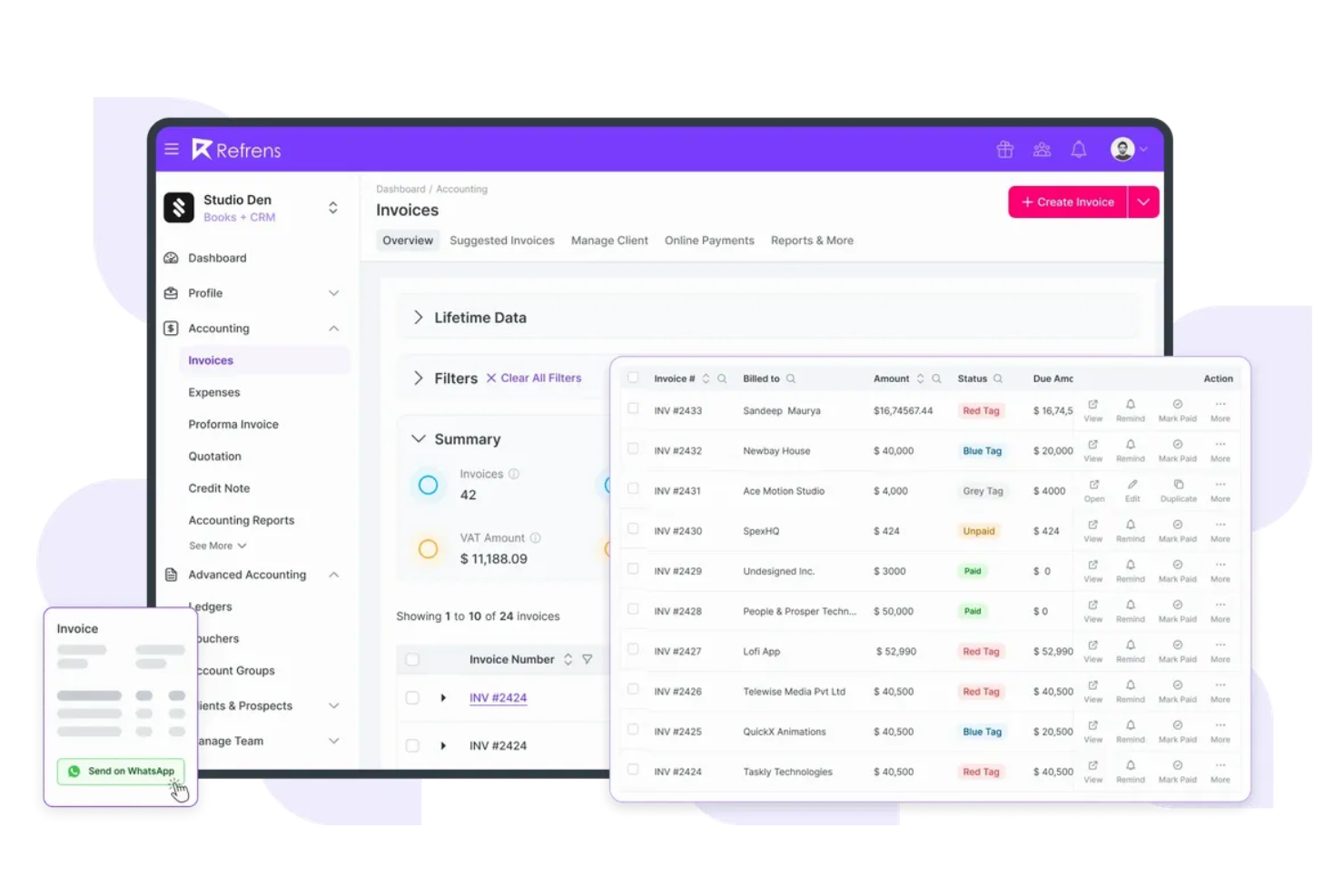Image resolution: width=1344 pixels, height=896 pixels.
Task: Open the Reports & More tab
Action: click(812, 240)
